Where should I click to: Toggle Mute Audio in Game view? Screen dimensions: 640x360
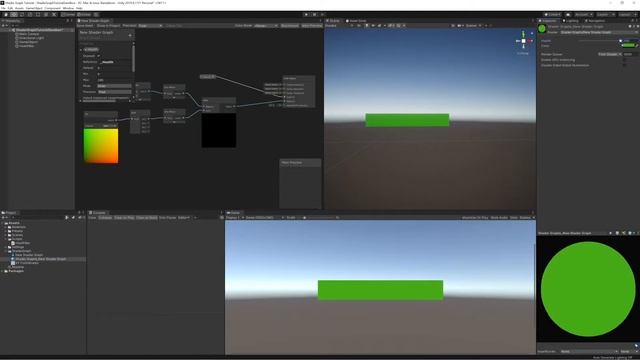(499, 218)
